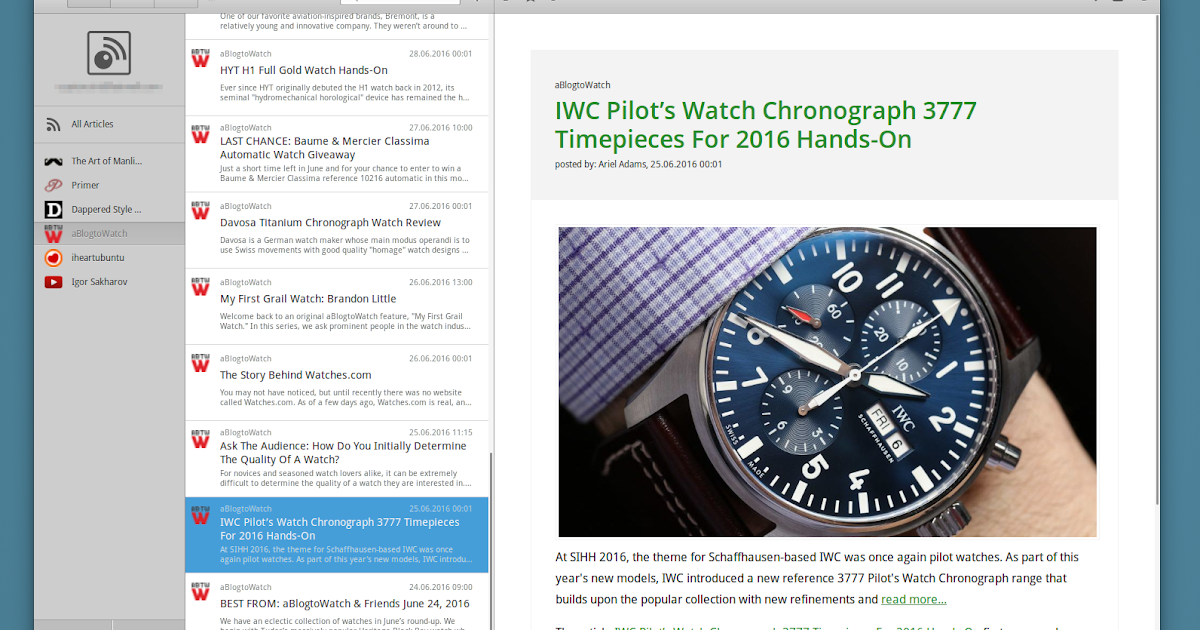Image resolution: width=1200 pixels, height=630 pixels.
Task: Select the Igor Sakharov YouTube icon
Action: (53, 282)
